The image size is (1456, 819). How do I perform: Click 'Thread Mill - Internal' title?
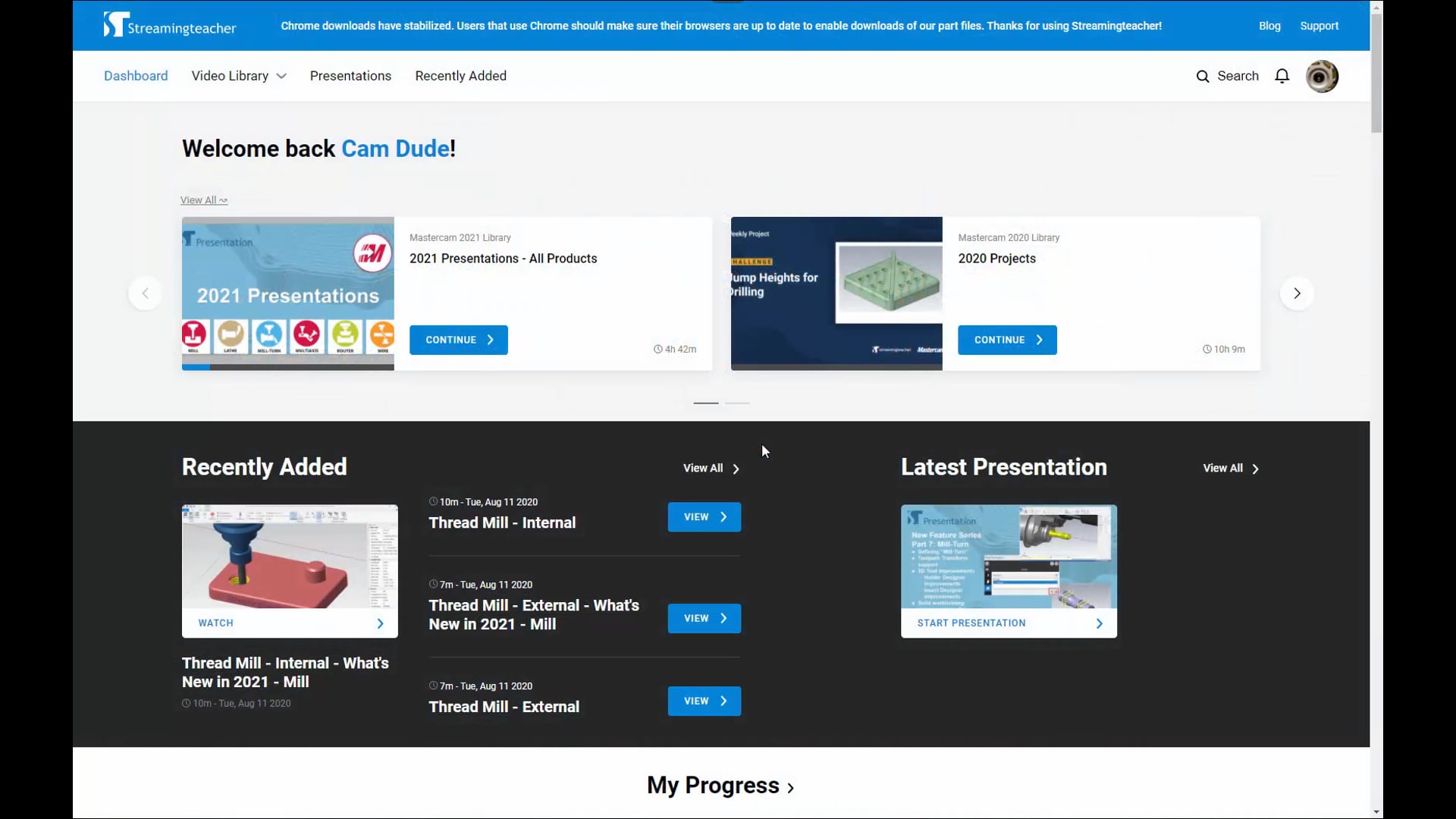click(502, 523)
